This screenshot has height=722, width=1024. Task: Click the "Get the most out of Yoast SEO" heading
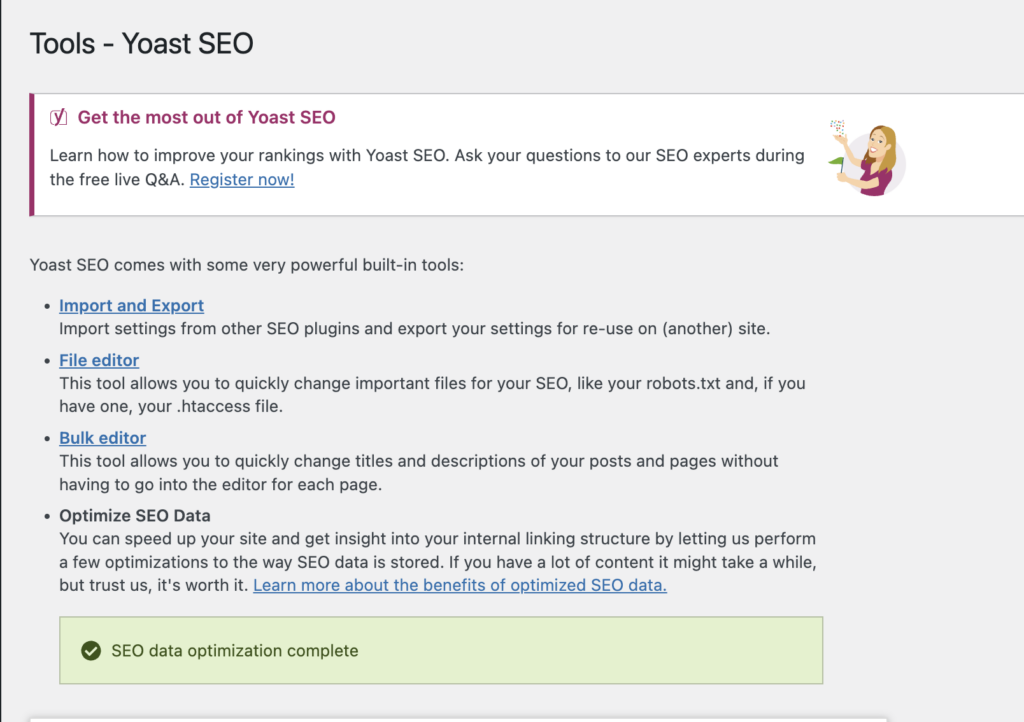point(206,118)
